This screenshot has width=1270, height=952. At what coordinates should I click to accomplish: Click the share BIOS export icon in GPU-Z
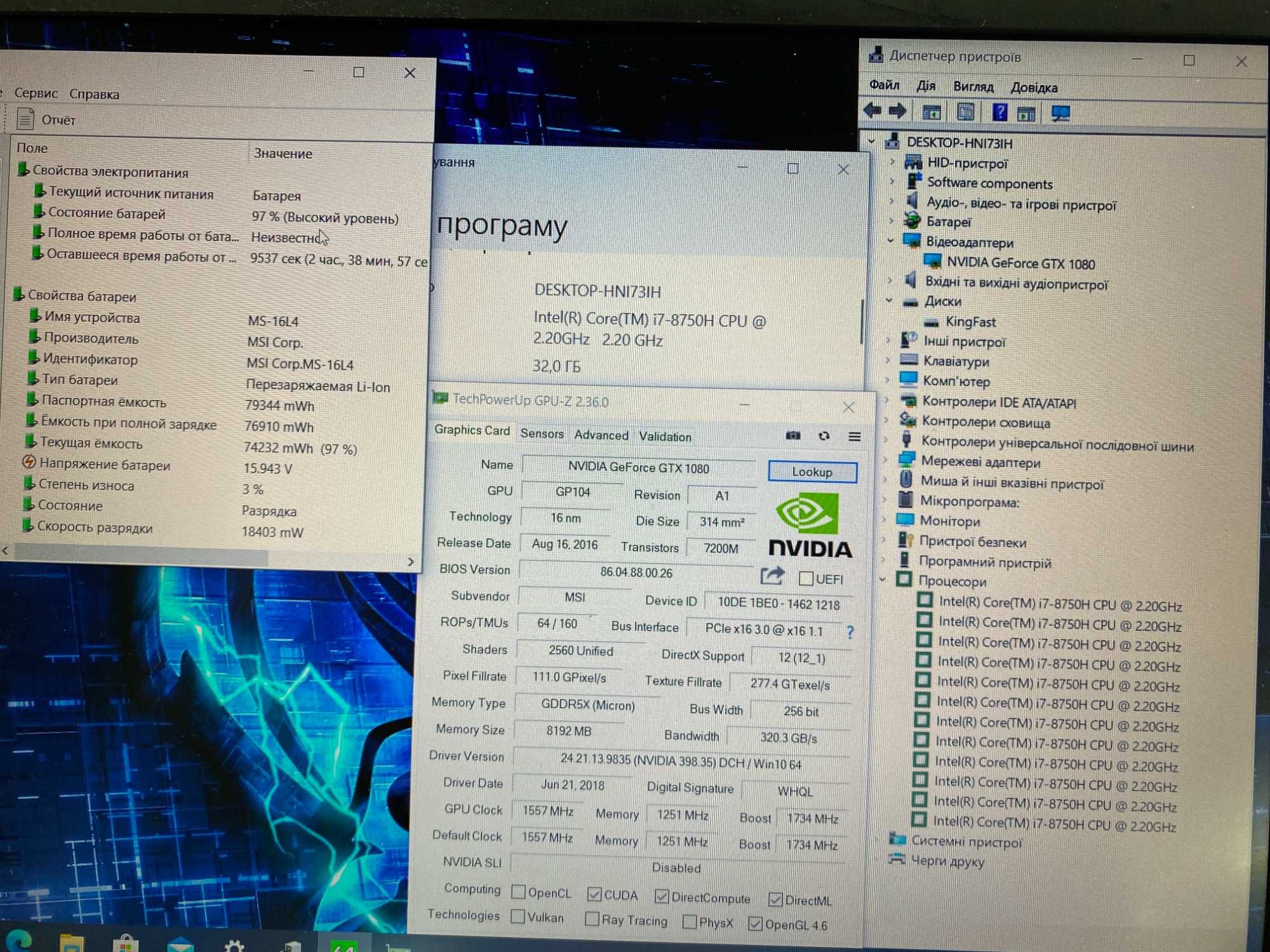(772, 576)
